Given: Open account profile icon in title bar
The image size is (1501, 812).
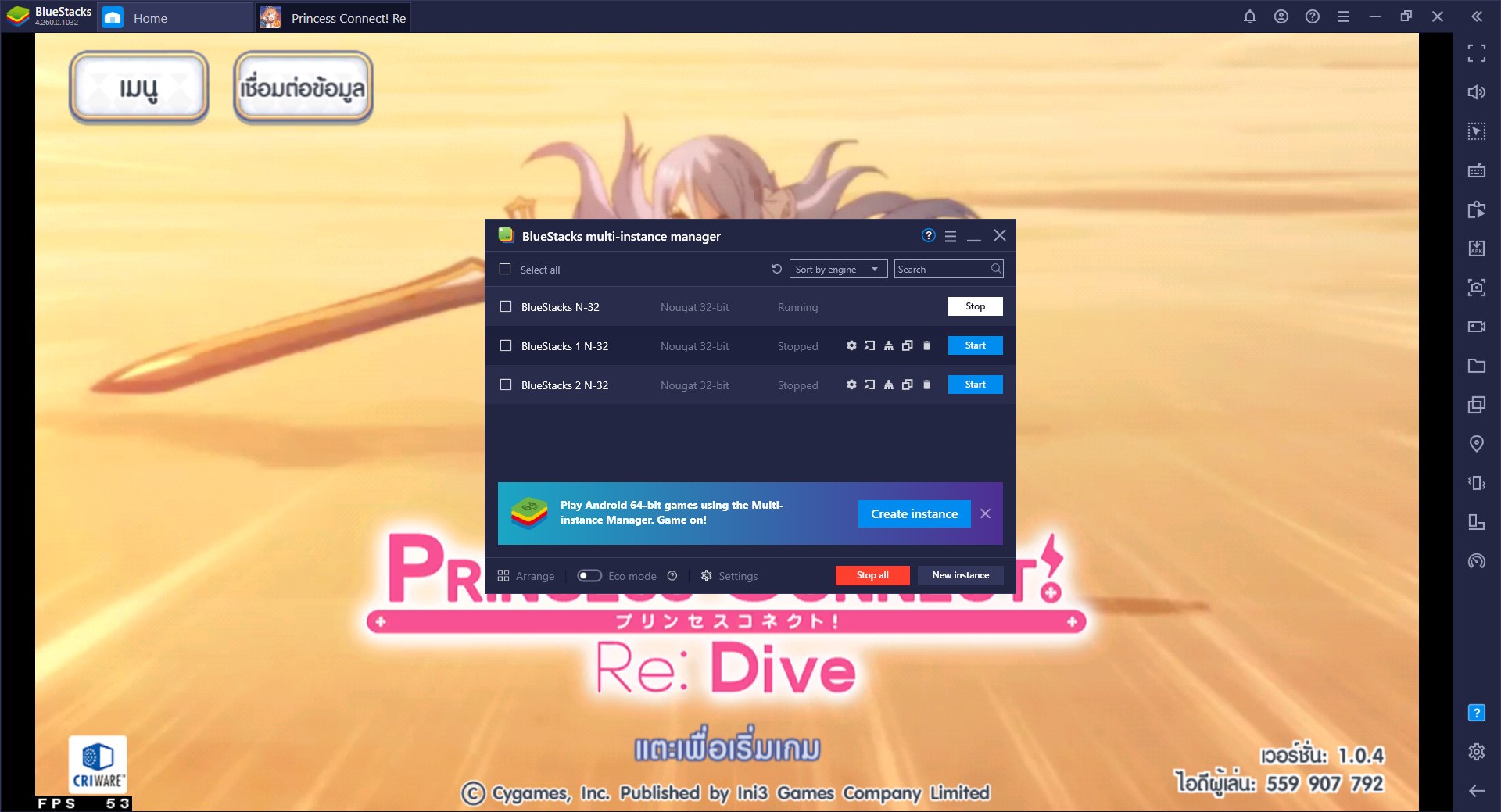Looking at the screenshot, I should [x=1281, y=16].
